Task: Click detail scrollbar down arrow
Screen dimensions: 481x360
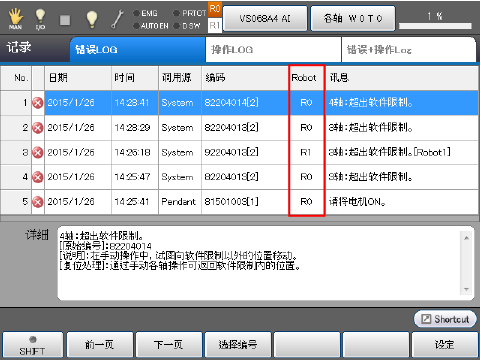Action: [466, 289]
